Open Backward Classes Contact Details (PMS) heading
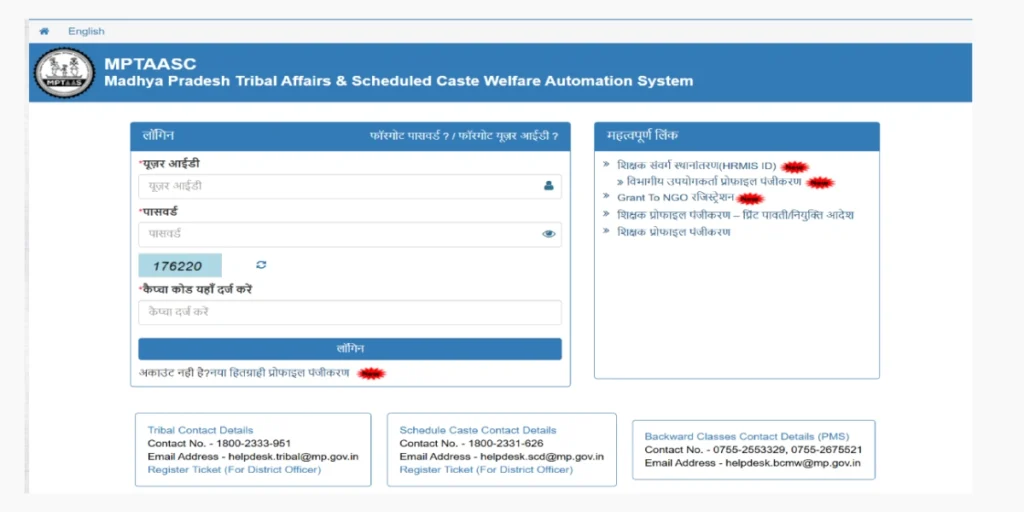The height and width of the screenshot is (512, 1024). pyautogui.click(x=746, y=437)
